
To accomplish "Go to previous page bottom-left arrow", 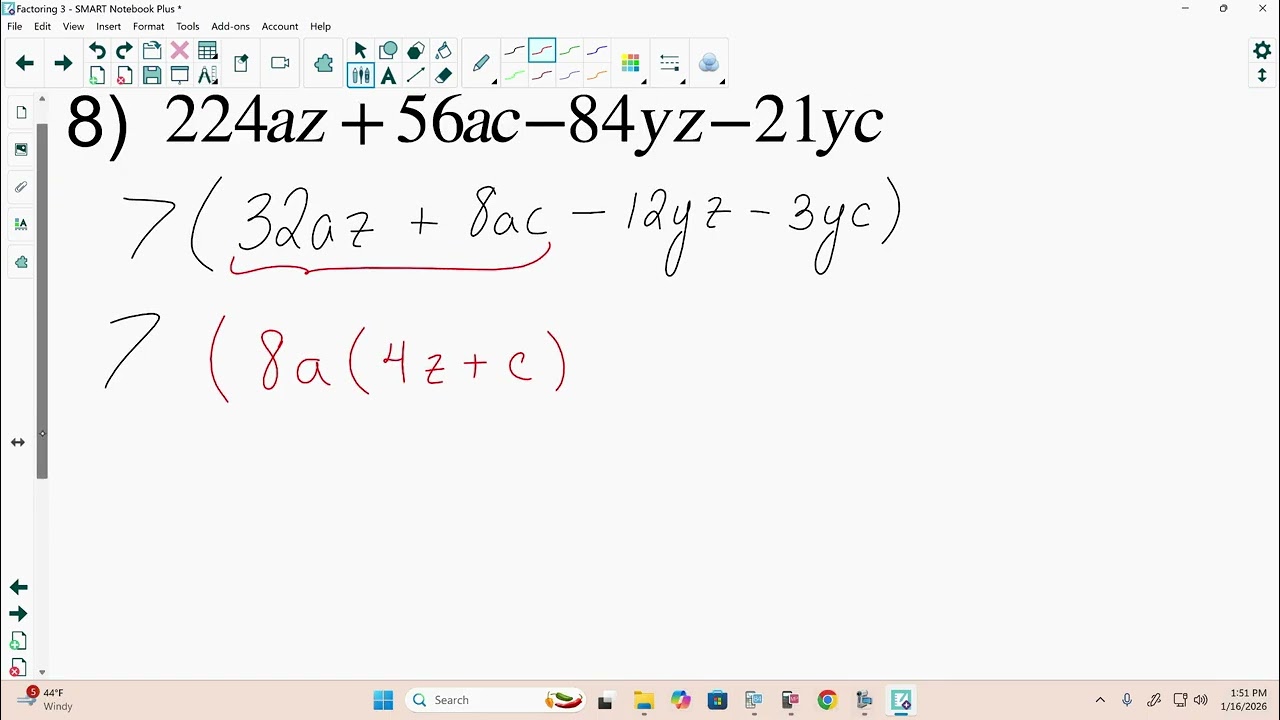I will point(18,587).
